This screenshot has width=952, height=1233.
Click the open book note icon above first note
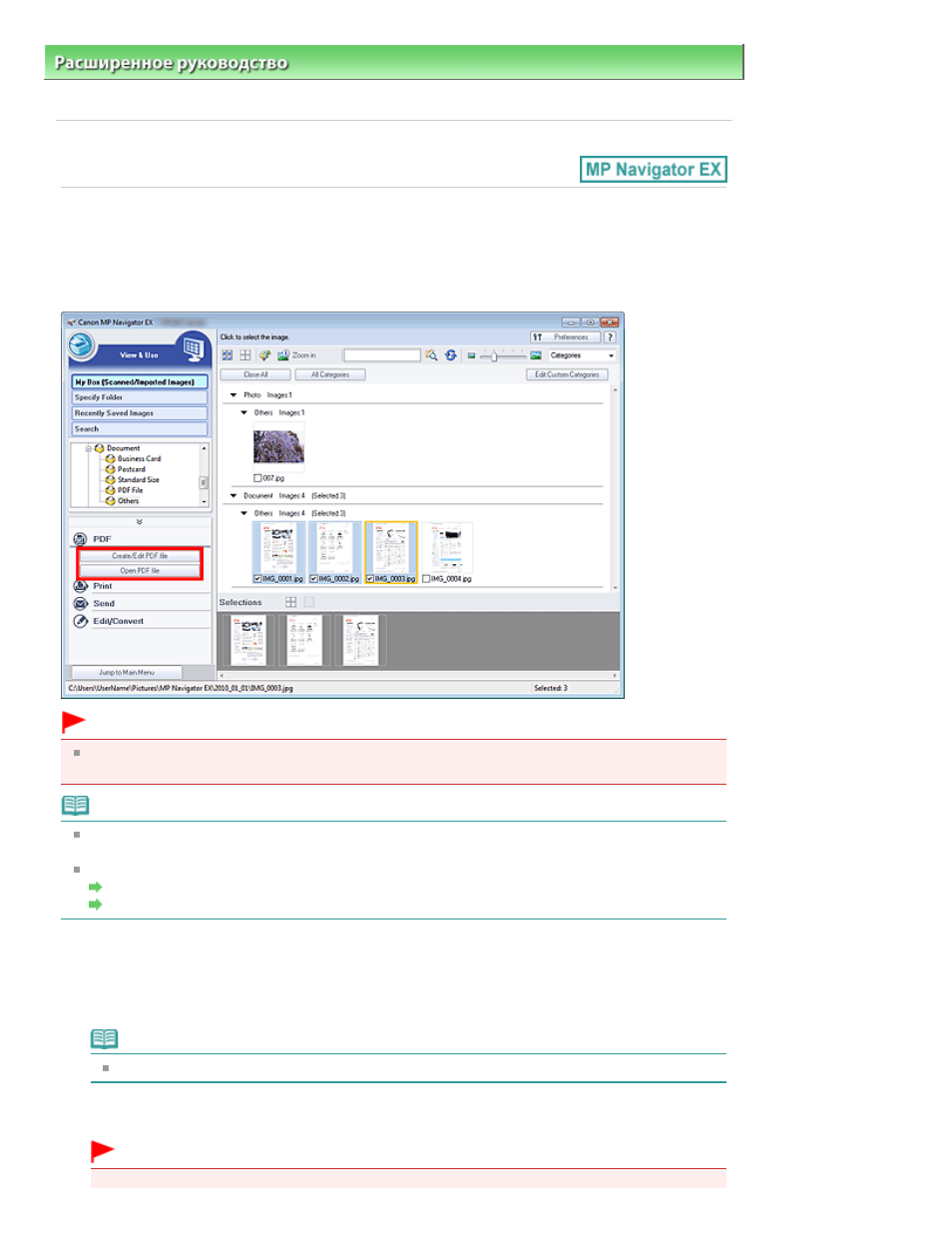point(75,805)
